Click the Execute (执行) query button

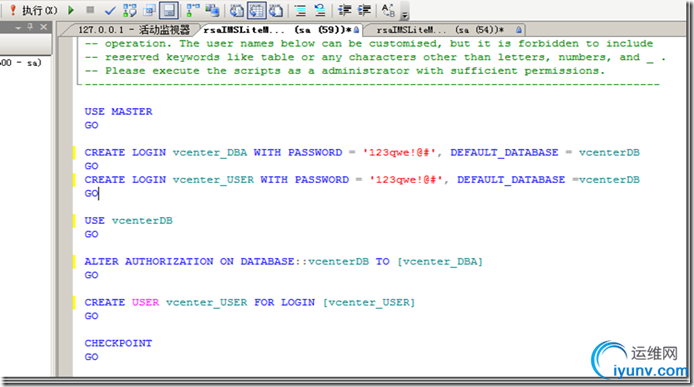point(34,10)
